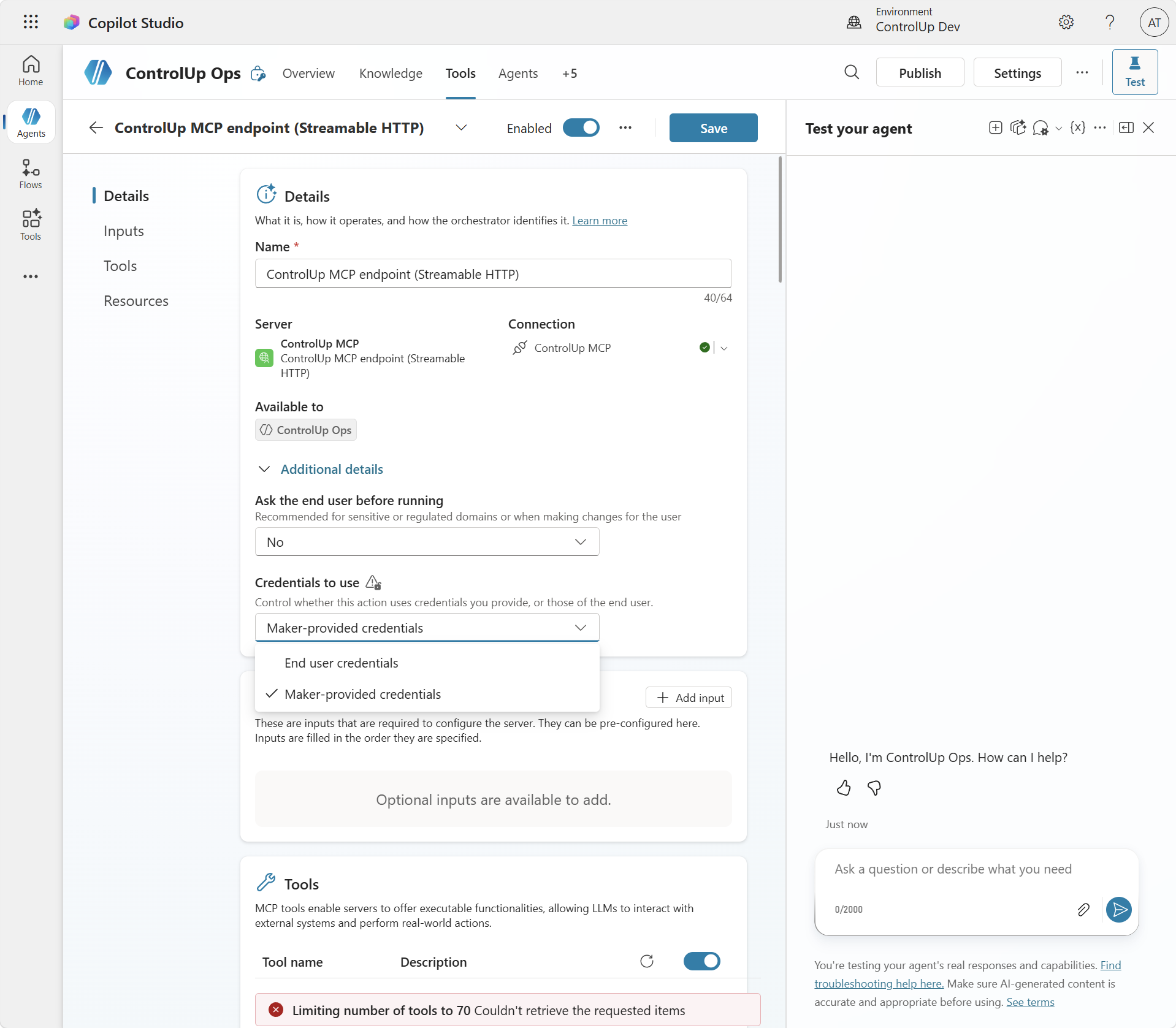Select the Tools tab in top navigation
This screenshot has width=1176, height=1028.
pyautogui.click(x=460, y=74)
